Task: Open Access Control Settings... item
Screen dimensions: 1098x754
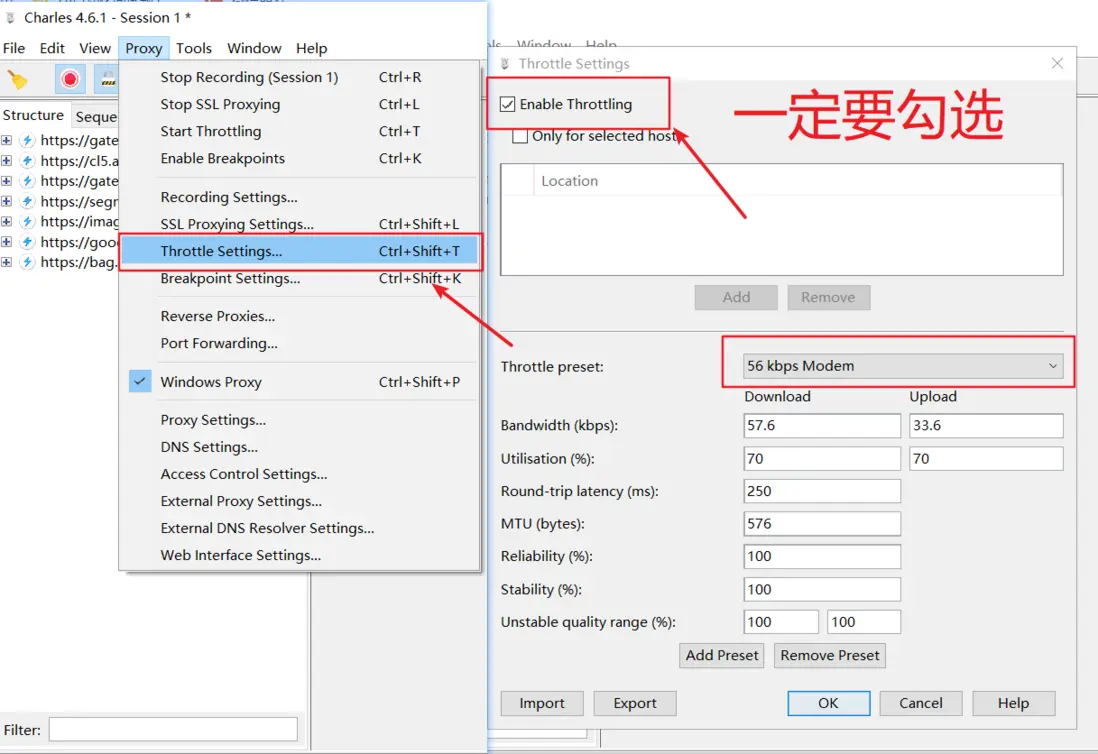Action: [x=300, y=474]
